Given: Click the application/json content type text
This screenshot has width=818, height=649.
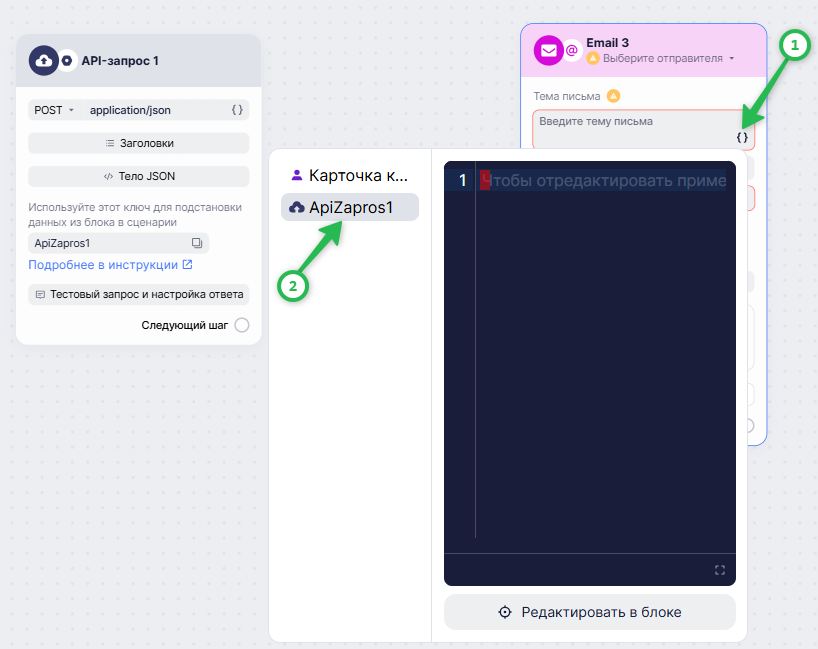Looking at the screenshot, I should pyautogui.click(x=130, y=110).
